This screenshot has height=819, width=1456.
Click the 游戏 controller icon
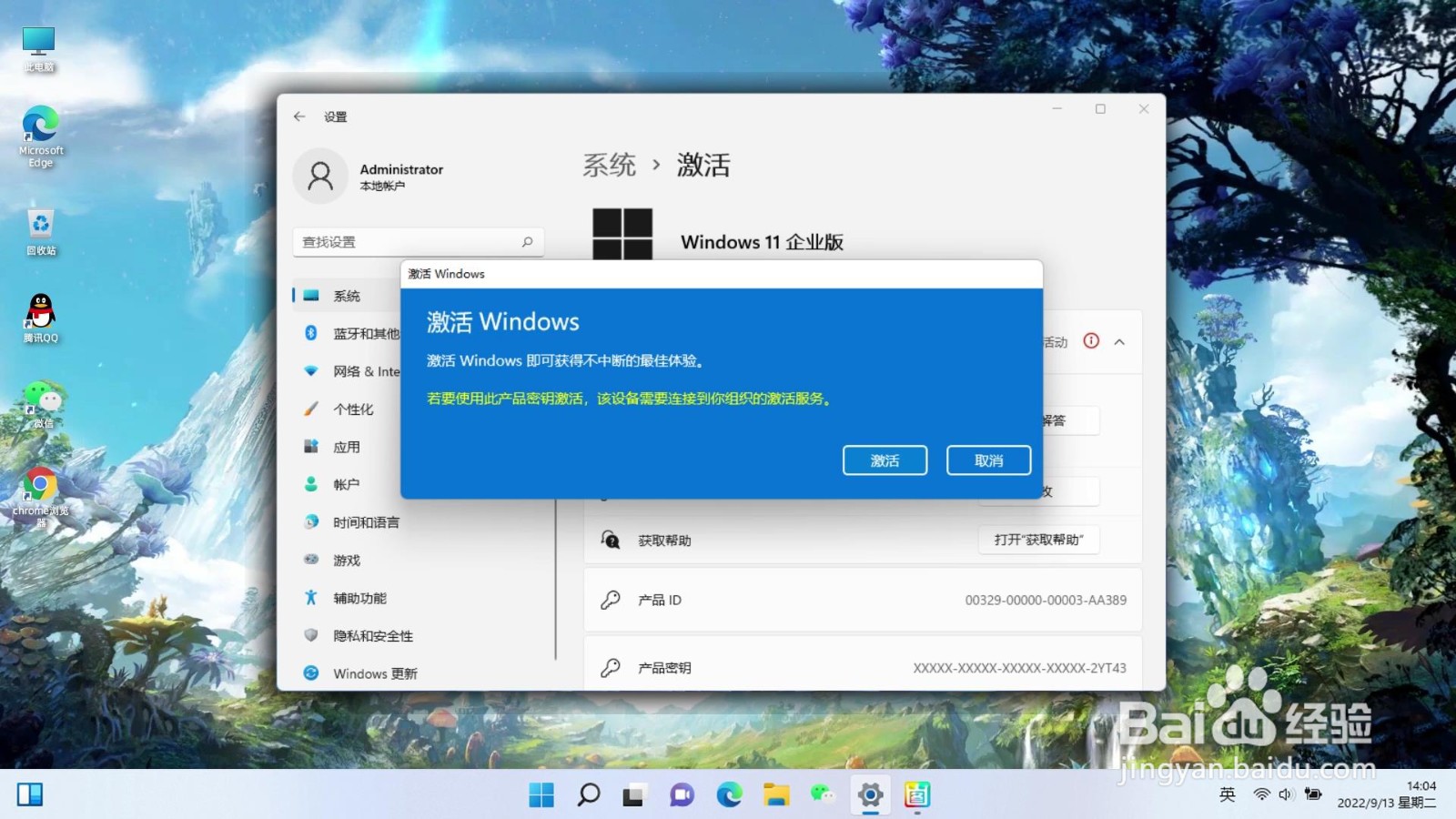[311, 559]
